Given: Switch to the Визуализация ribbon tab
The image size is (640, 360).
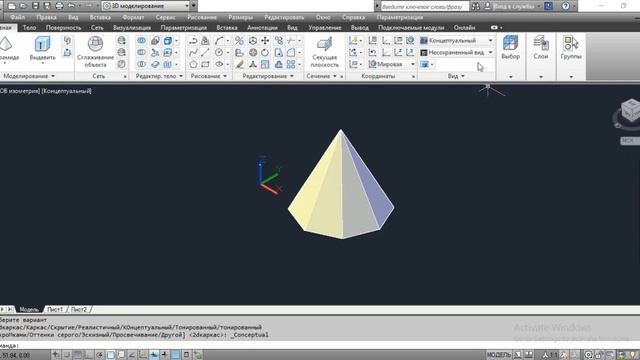Looking at the screenshot, I should click(x=132, y=27).
